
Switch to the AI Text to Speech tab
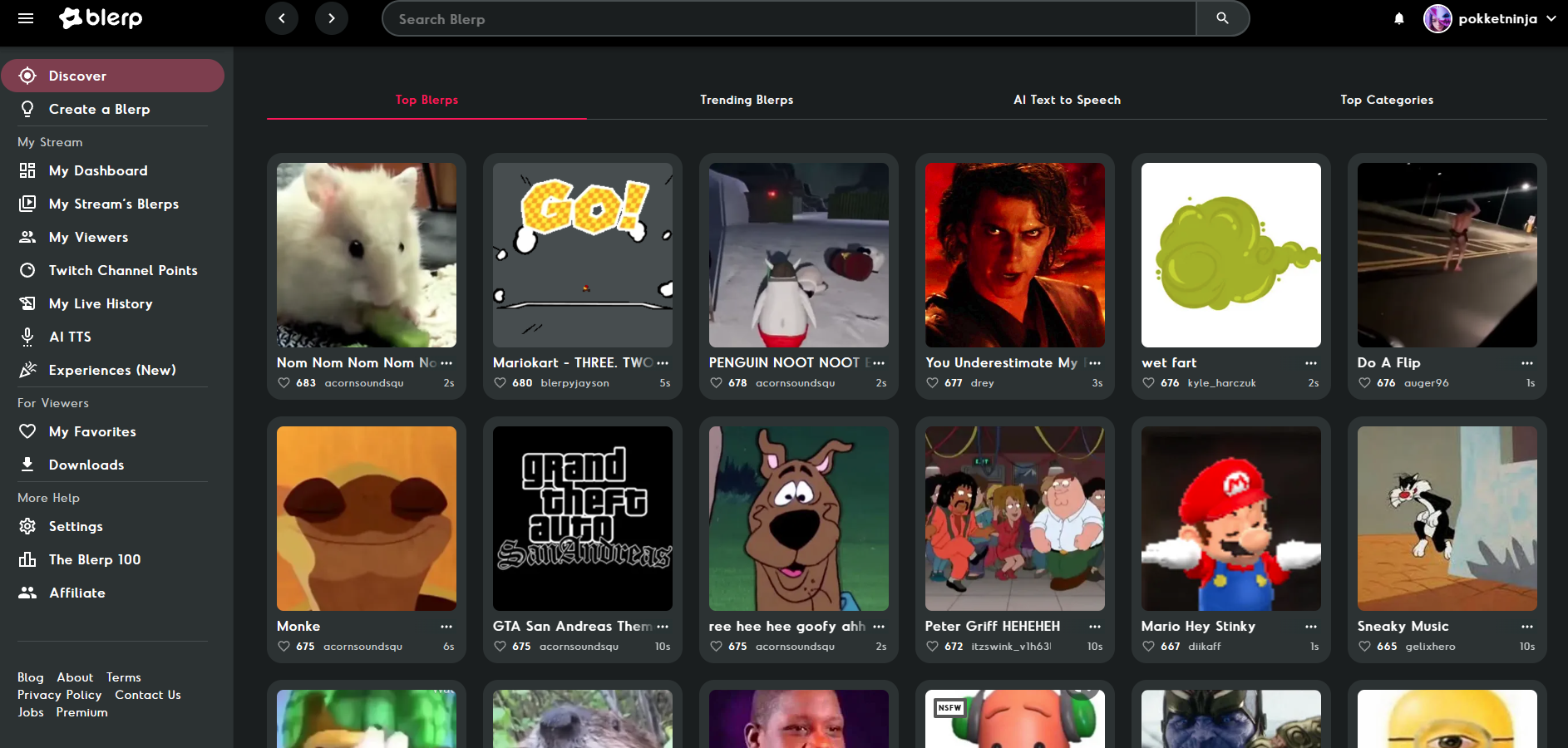(x=1067, y=100)
